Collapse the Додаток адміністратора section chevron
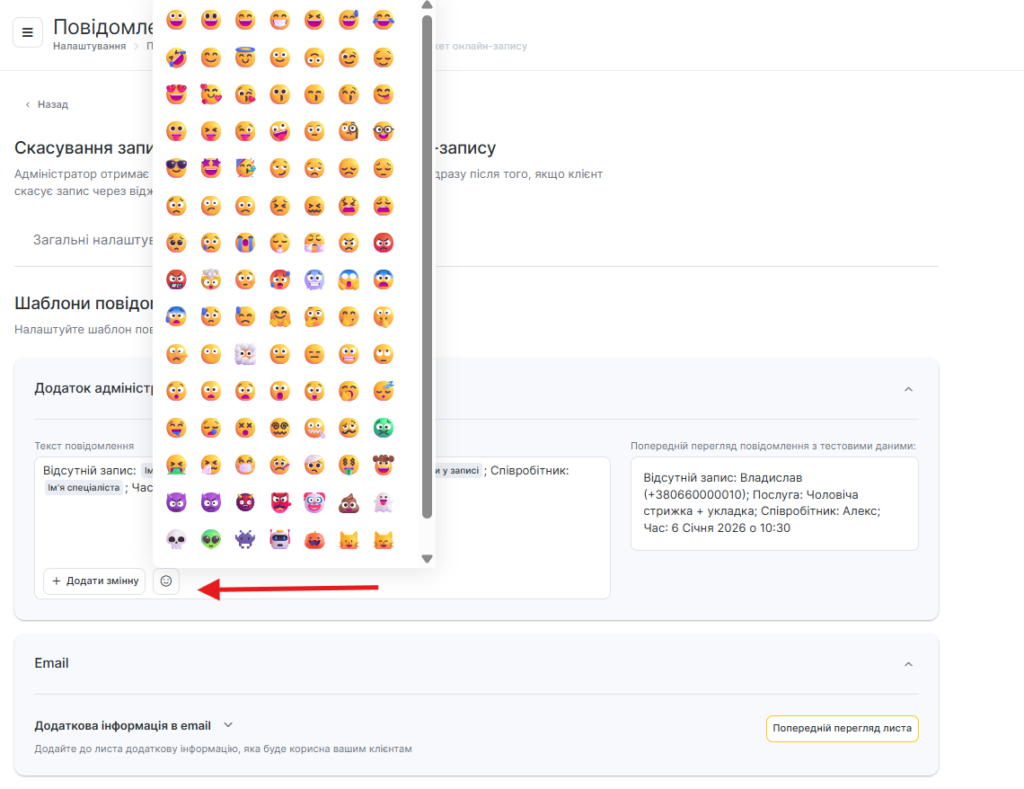 (x=908, y=389)
